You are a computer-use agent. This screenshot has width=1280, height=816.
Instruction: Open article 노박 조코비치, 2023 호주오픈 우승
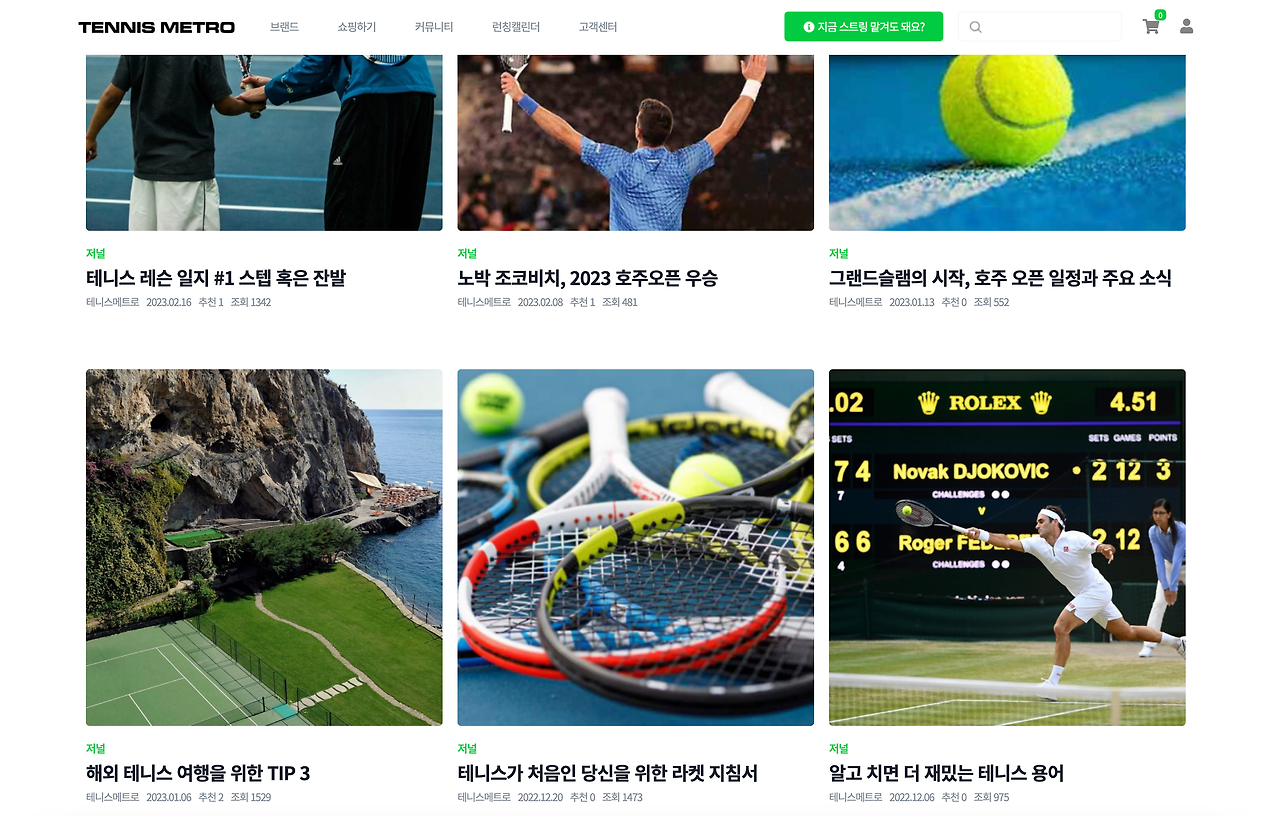tap(588, 278)
